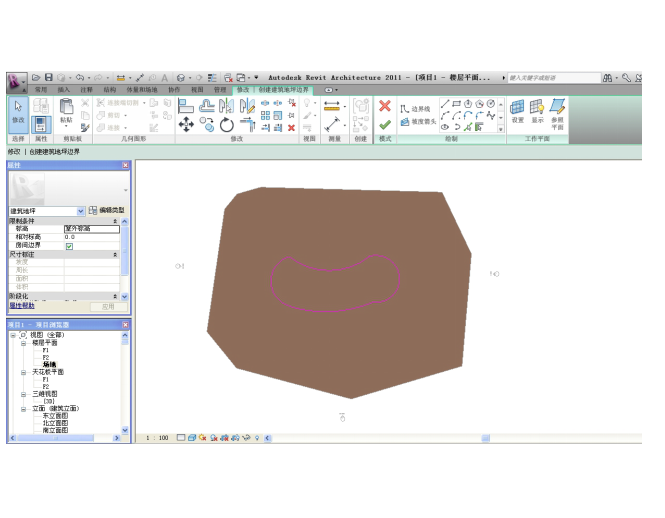This screenshot has width=665, height=518.
Task: Select the Move tool in the Modify panel
Action: click(186, 124)
